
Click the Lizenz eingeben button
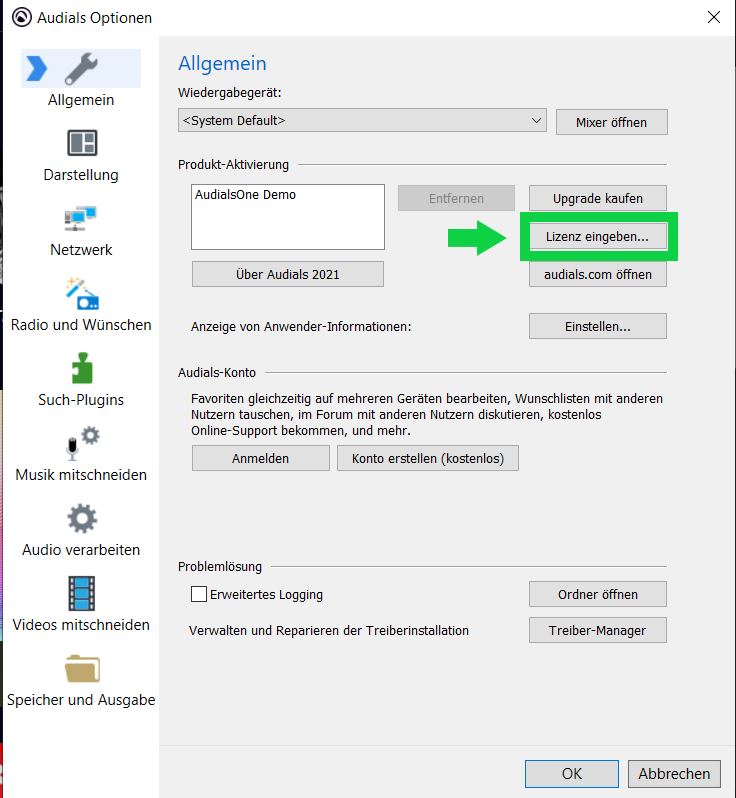pos(598,237)
